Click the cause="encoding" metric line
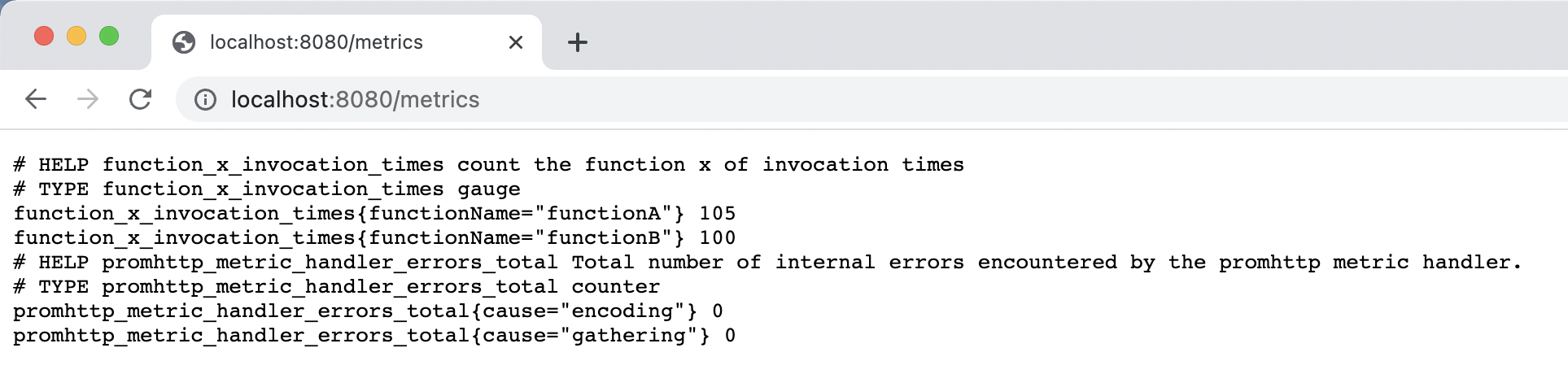The height and width of the screenshot is (374, 1568). coord(368,311)
